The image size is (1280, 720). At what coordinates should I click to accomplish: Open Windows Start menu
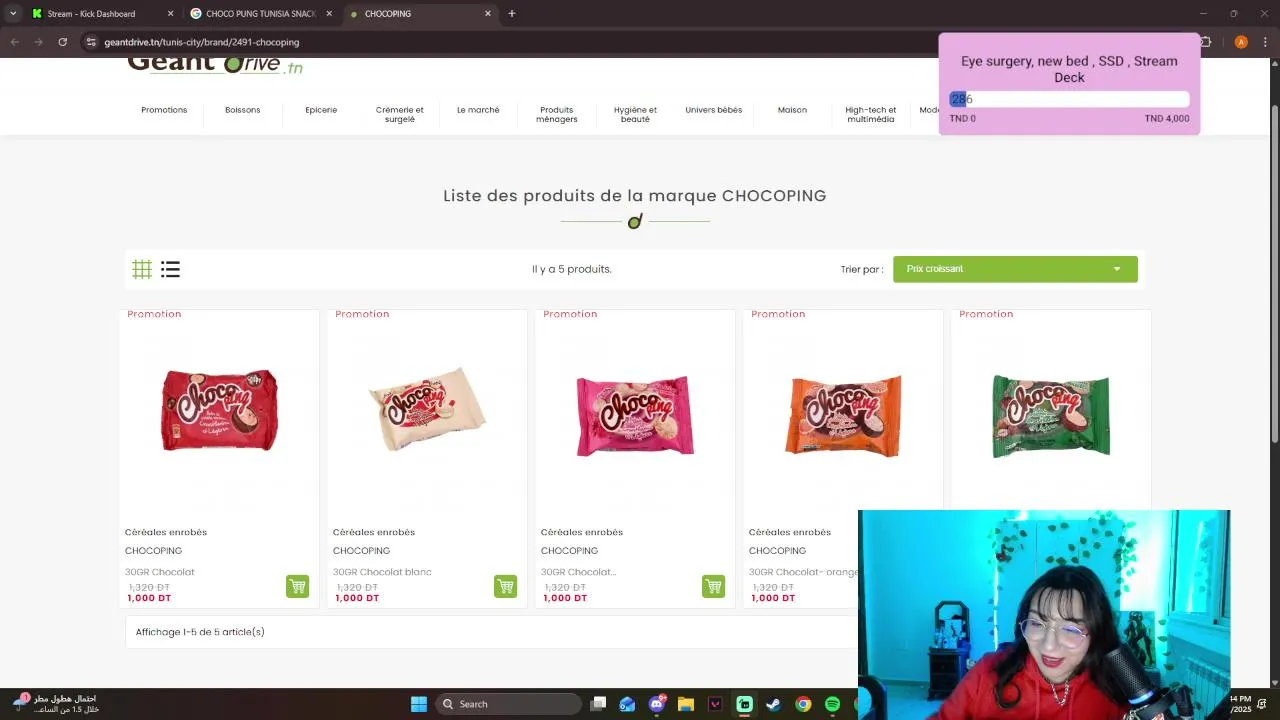pos(419,704)
